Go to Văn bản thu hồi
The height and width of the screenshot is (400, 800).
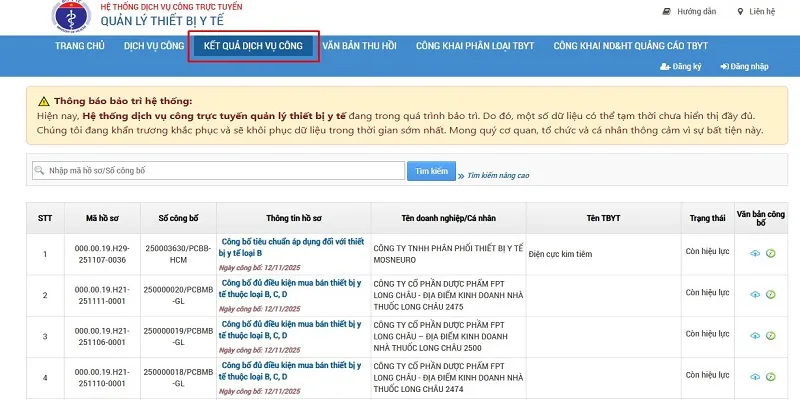coord(359,46)
